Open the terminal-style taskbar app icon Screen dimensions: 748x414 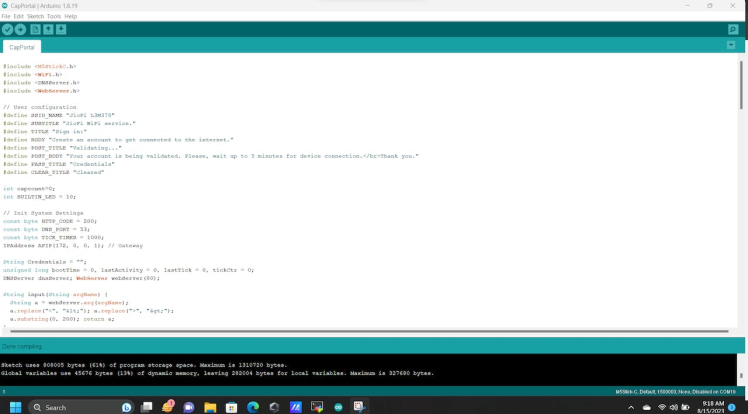point(317,407)
